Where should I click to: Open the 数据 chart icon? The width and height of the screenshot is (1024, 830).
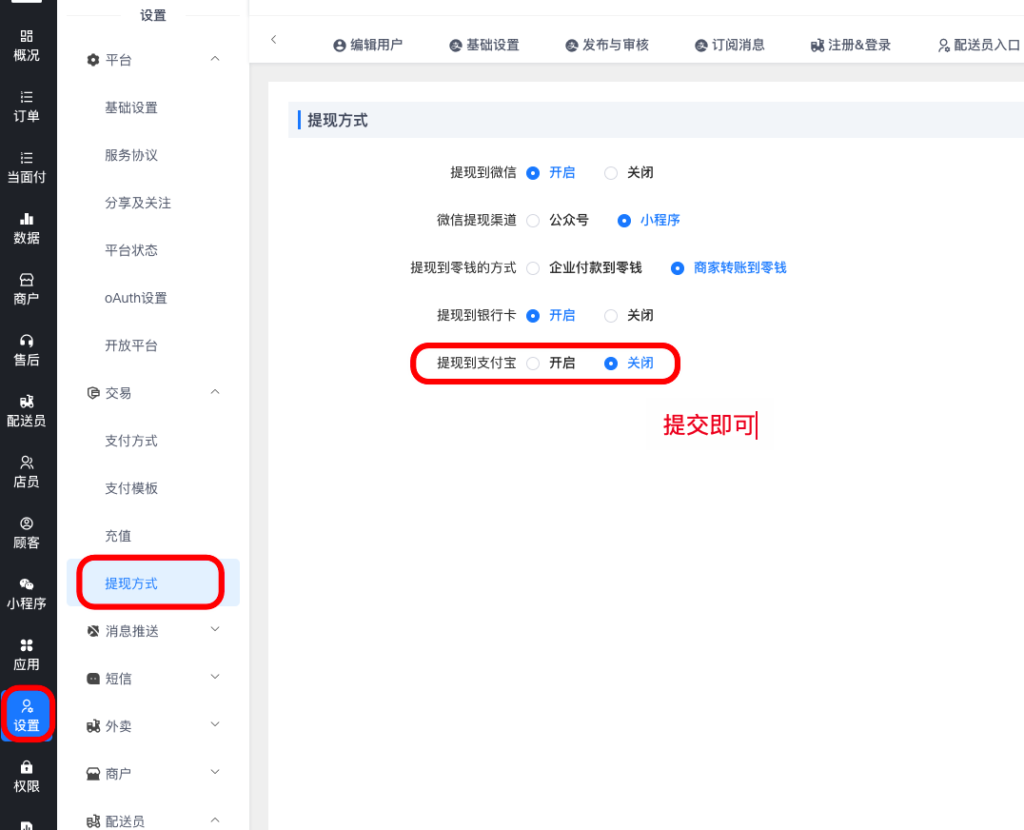pos(27,219)
